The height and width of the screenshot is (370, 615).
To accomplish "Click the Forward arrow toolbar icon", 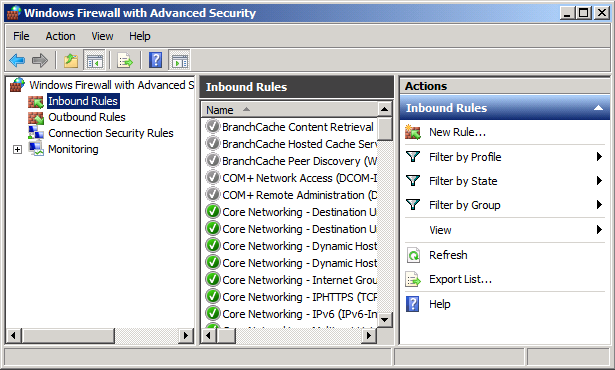I will 40,60.
